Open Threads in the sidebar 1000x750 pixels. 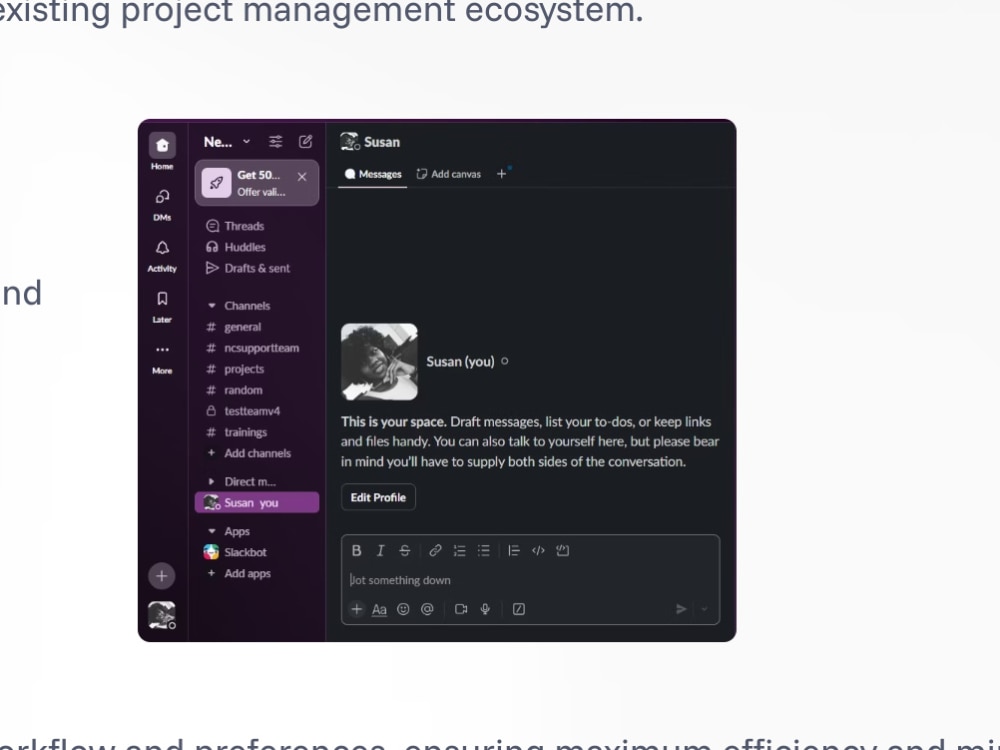coord(256,226)
